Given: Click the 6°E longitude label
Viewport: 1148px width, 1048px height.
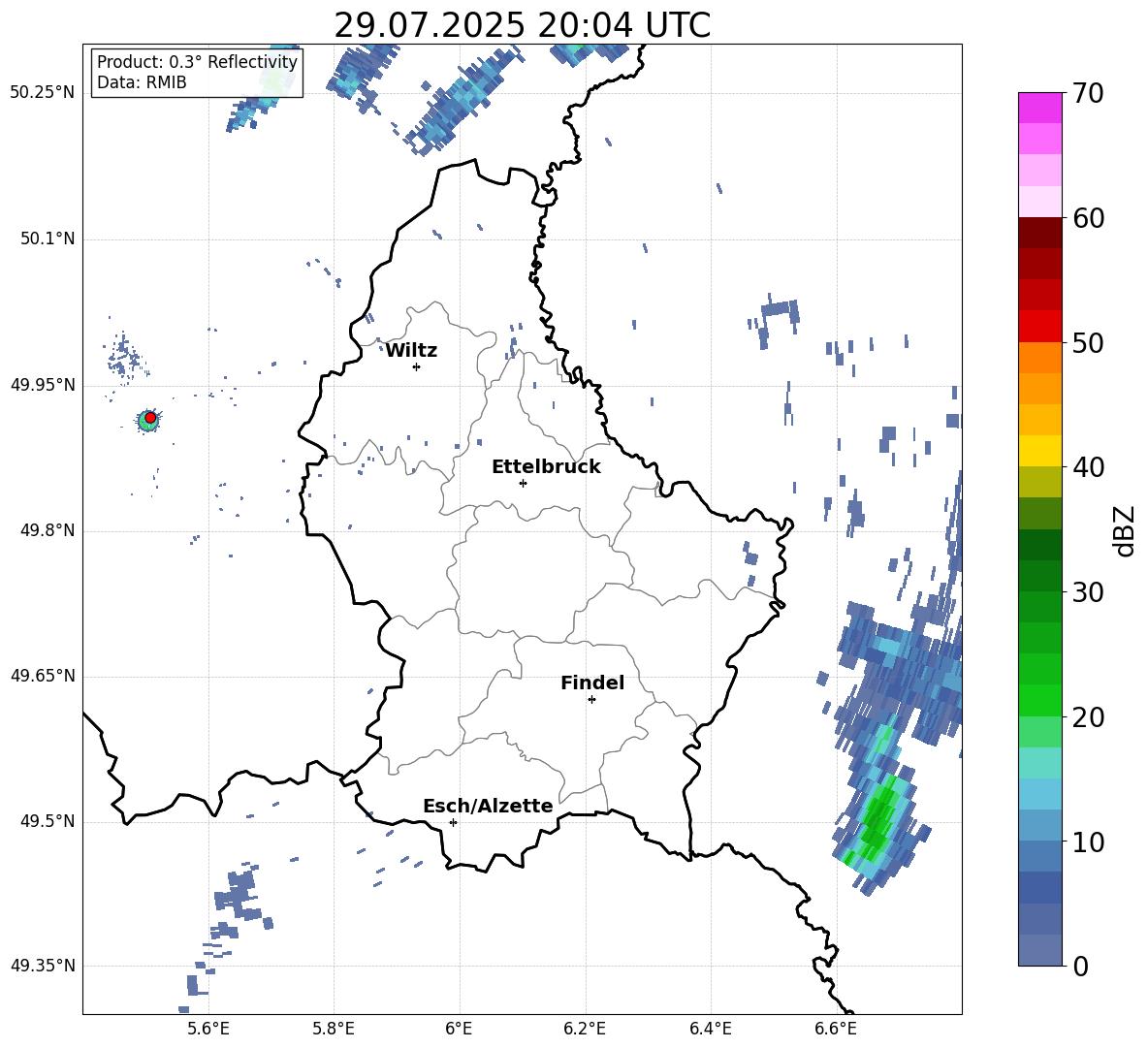Looking at the screenshot, I should coord(459,1029).
